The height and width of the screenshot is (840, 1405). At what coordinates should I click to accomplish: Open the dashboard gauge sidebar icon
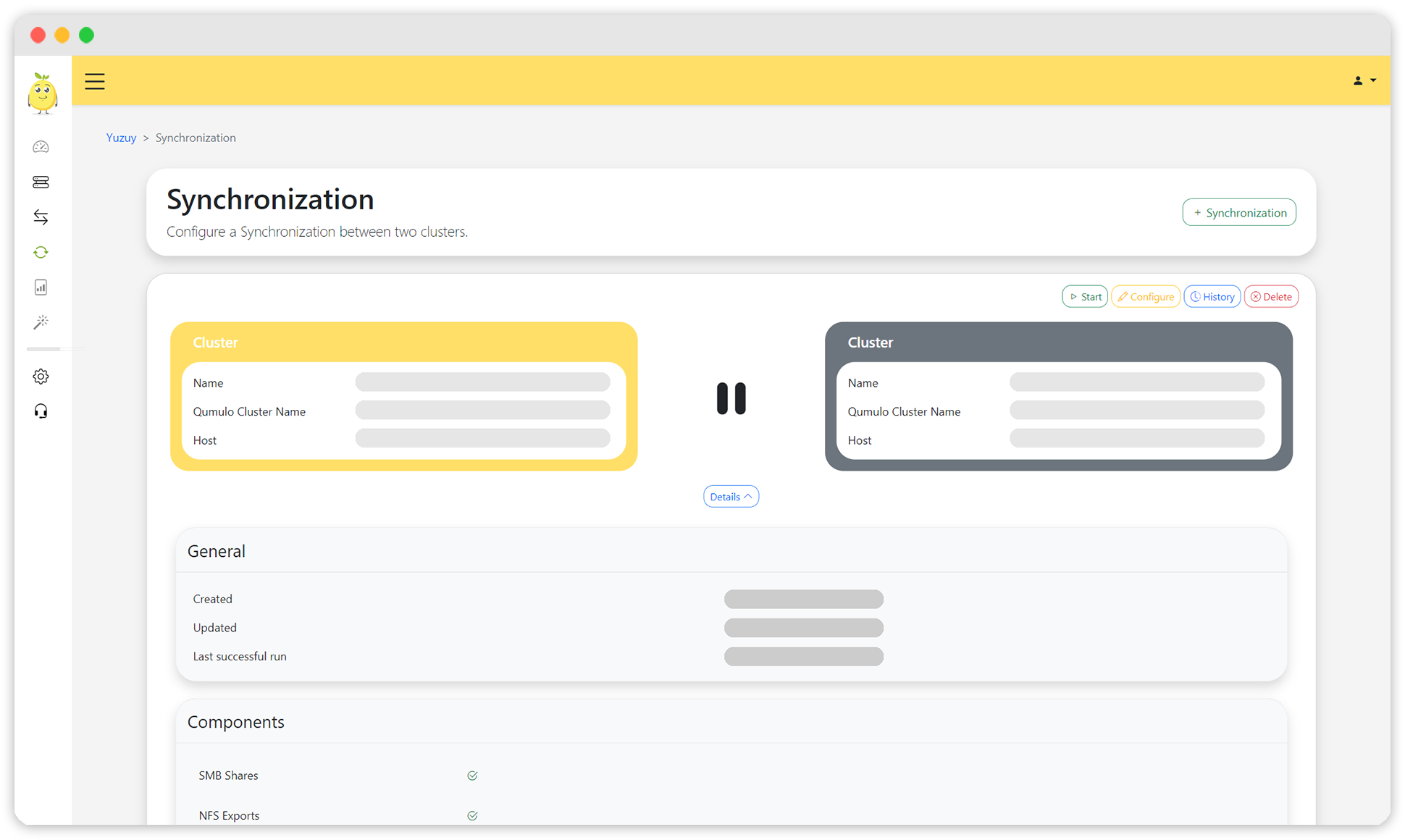(41, 147)
